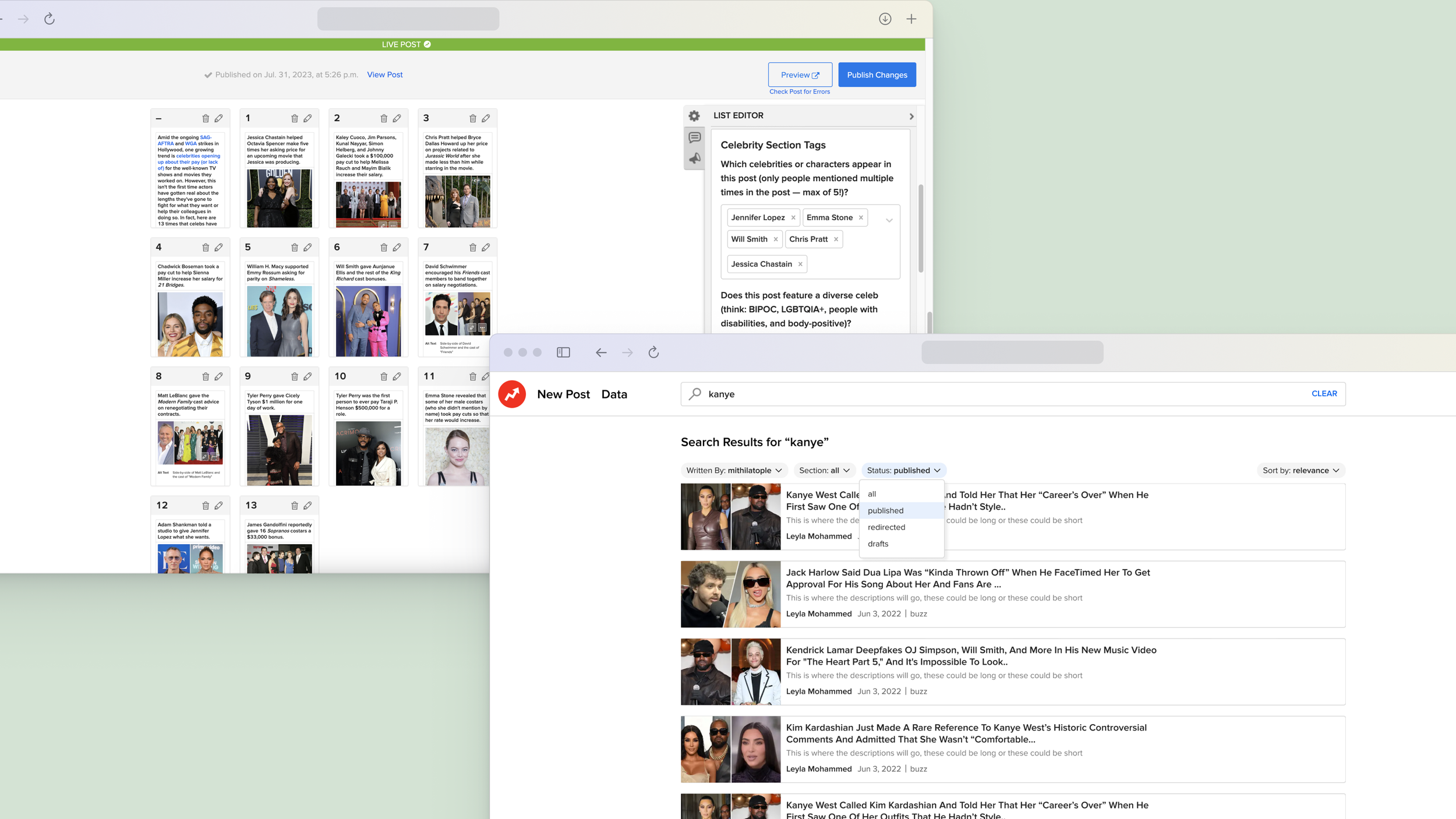Expand the celebrity tags dropdown arrow
Viewport: 1456px width, 819px height.
(x=889, y=220)
